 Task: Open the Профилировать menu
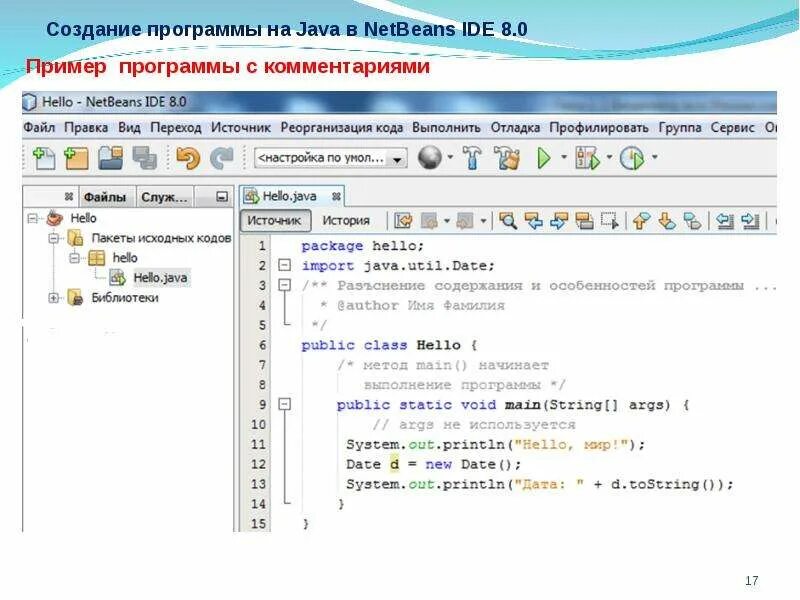[599, 128]
